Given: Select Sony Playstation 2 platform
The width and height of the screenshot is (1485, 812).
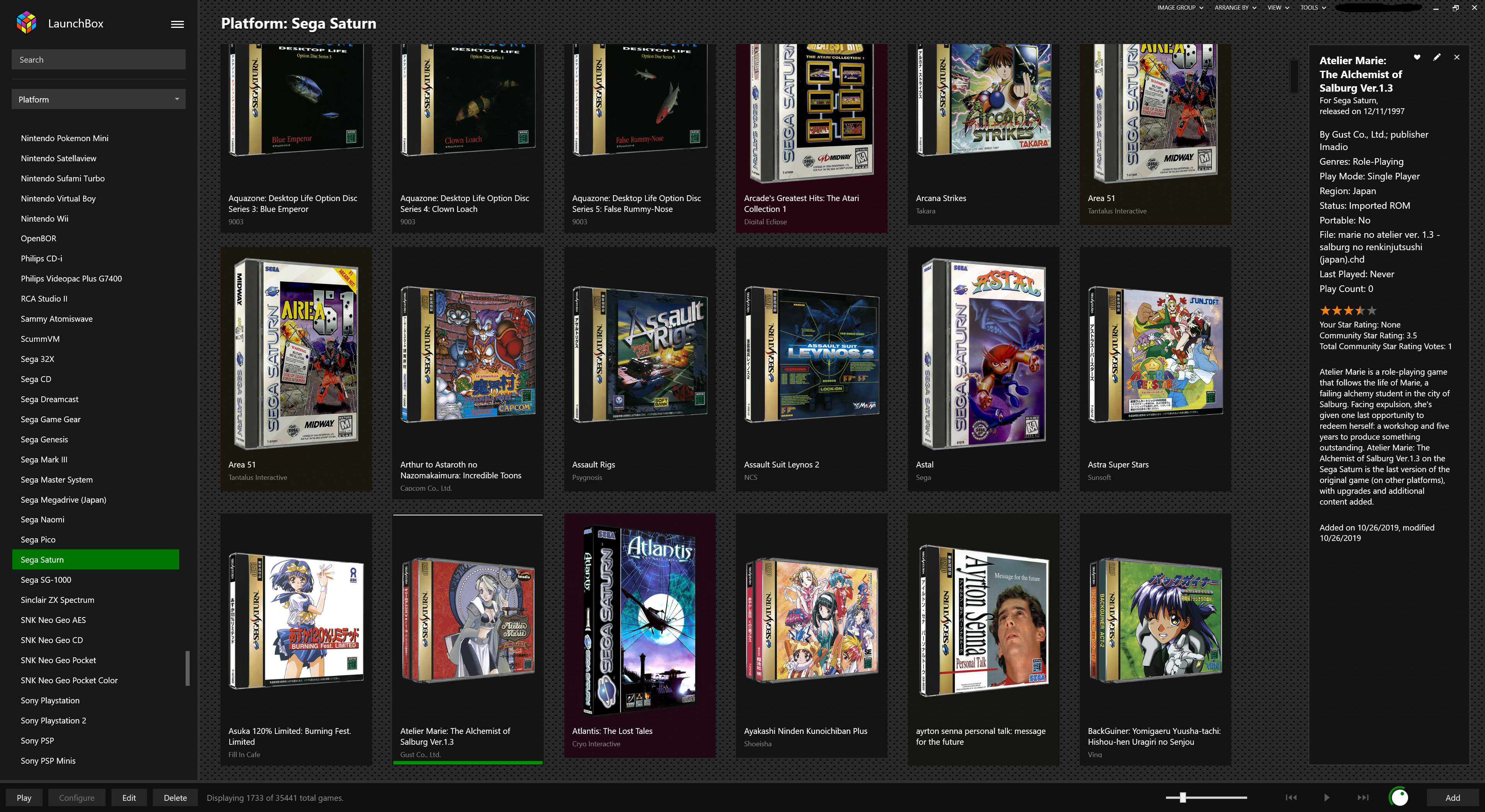Looking at the screenshot, I should (54, 720).
